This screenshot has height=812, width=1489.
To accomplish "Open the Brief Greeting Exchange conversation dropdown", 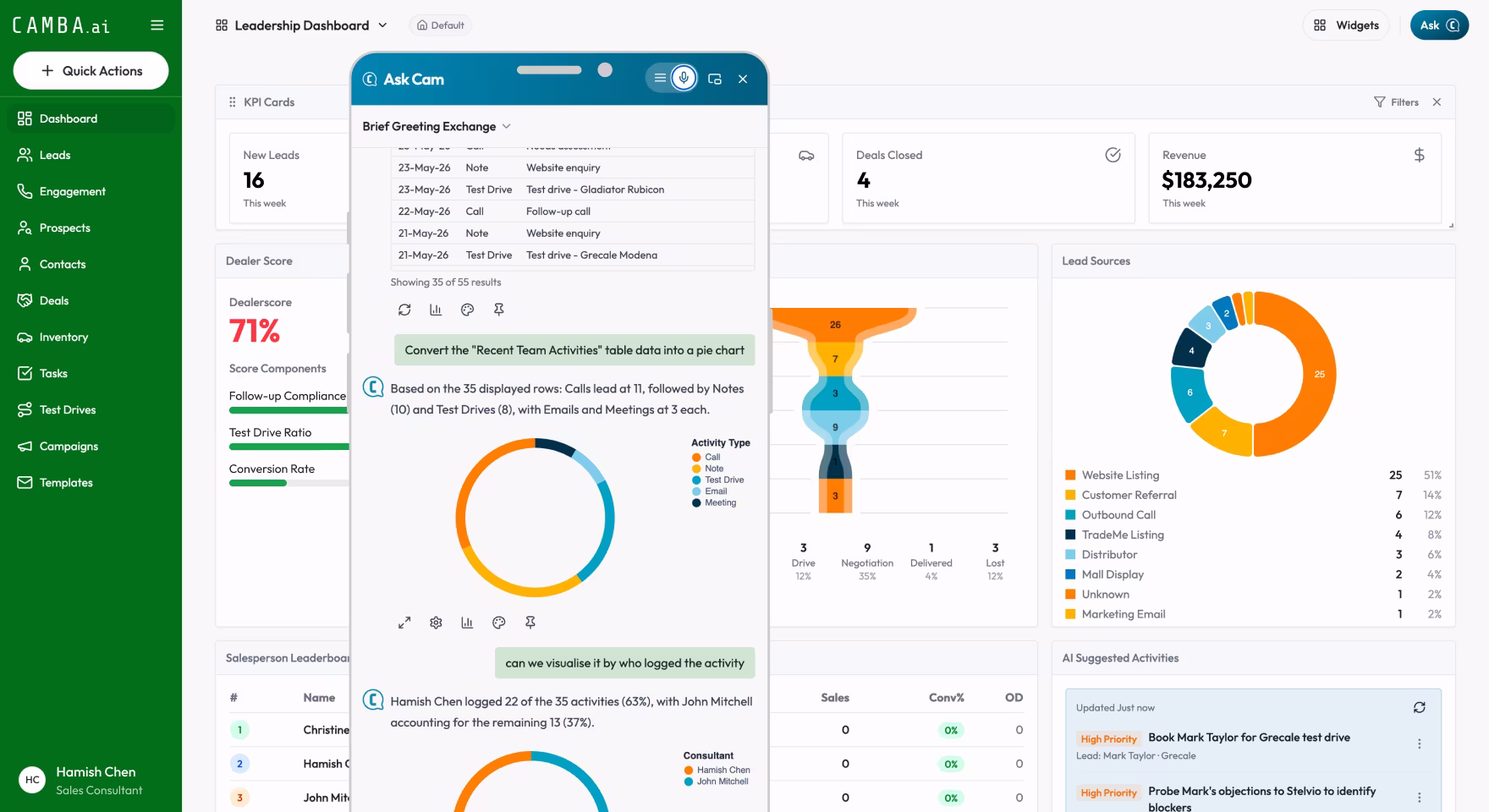I will coord(437,126).
